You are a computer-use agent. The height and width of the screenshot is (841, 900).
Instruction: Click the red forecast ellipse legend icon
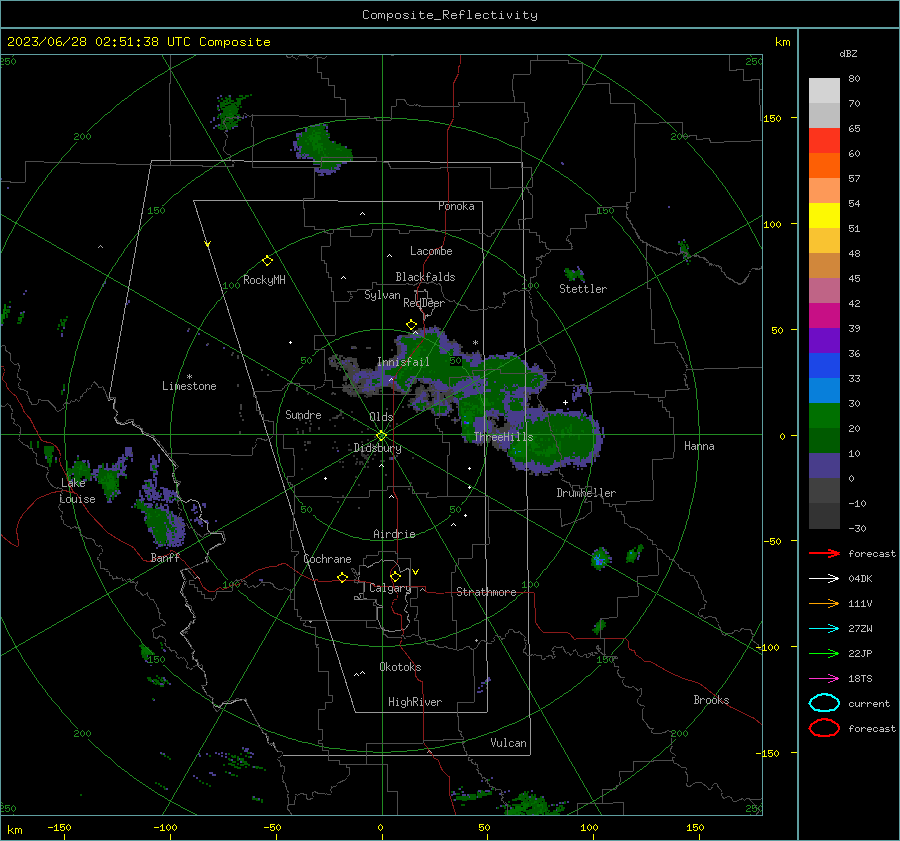click(x=824, y=728)
